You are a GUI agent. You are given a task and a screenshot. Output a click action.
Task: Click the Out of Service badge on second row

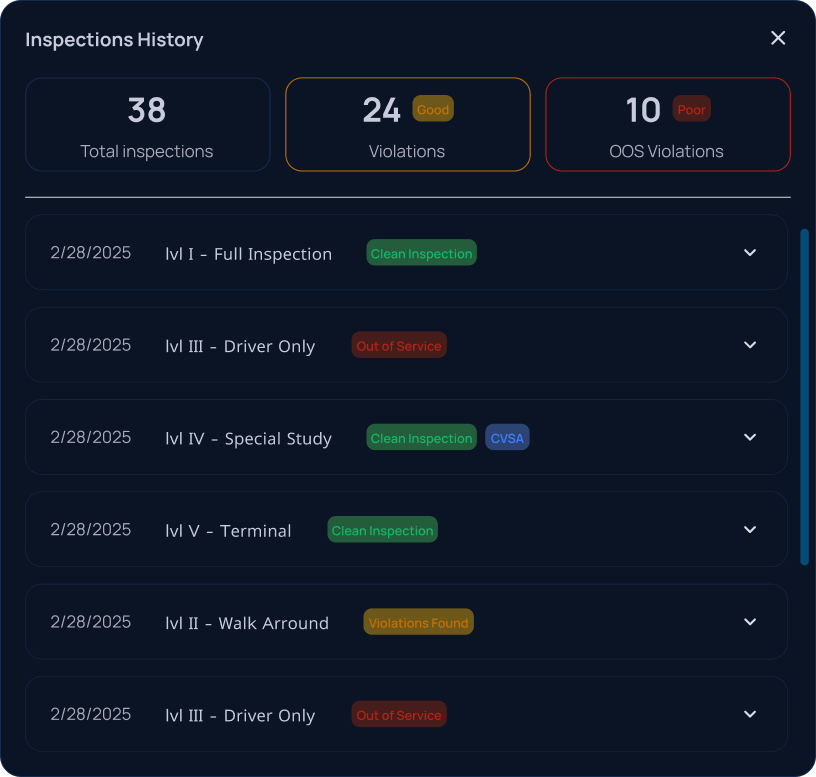(x=399, y=345)
